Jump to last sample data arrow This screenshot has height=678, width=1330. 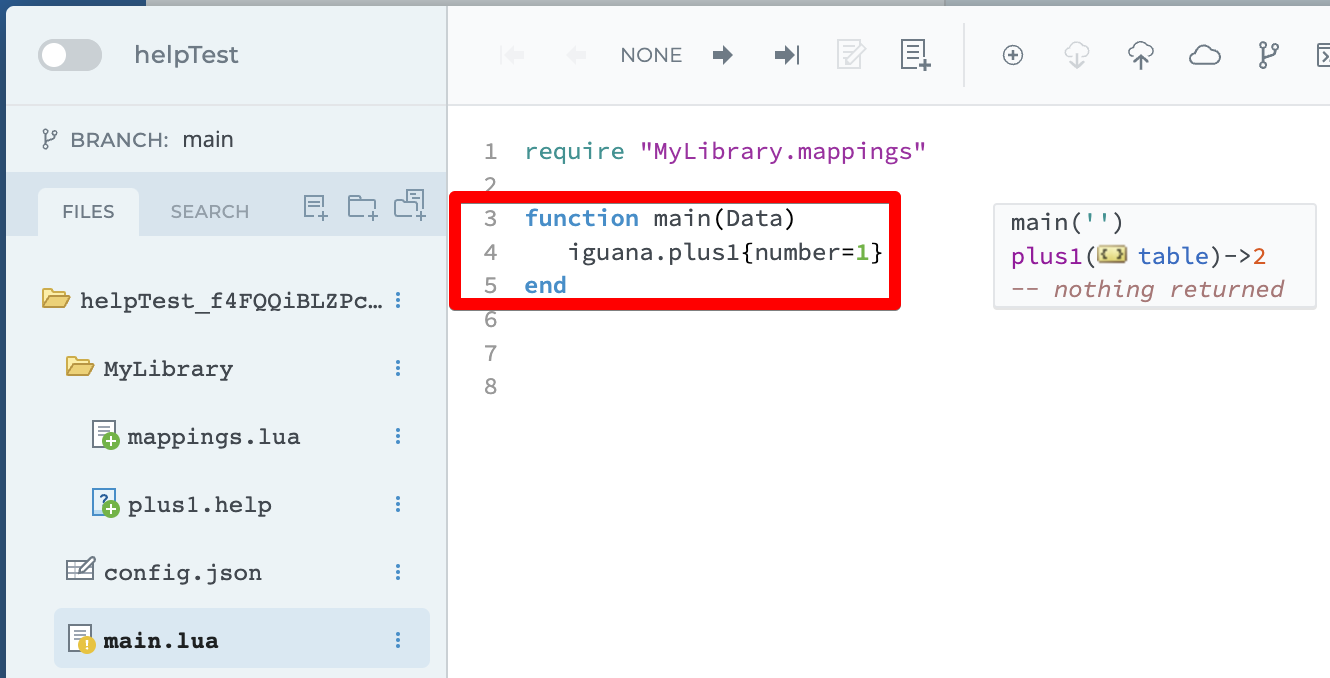[x=787, y=56]
